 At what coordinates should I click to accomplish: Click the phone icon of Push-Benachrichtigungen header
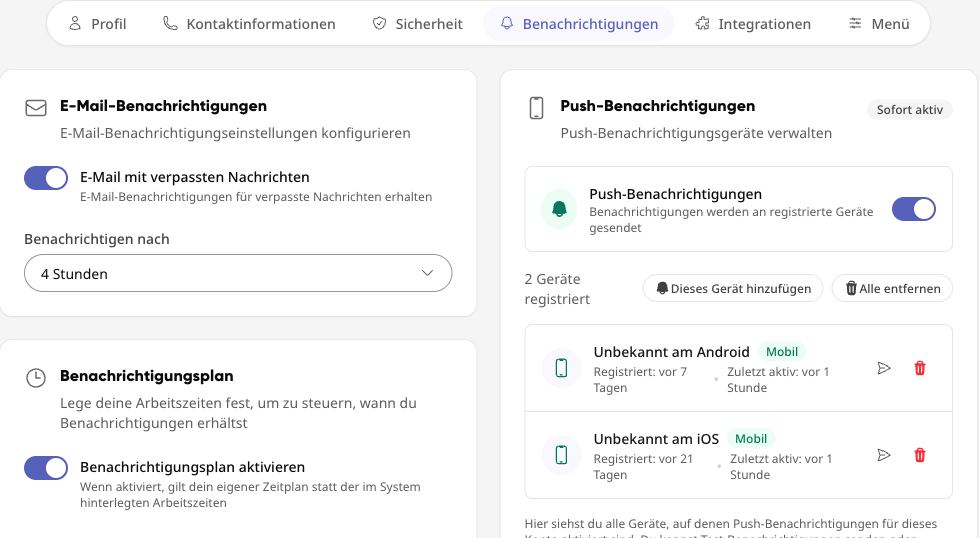tap(536, 108)
